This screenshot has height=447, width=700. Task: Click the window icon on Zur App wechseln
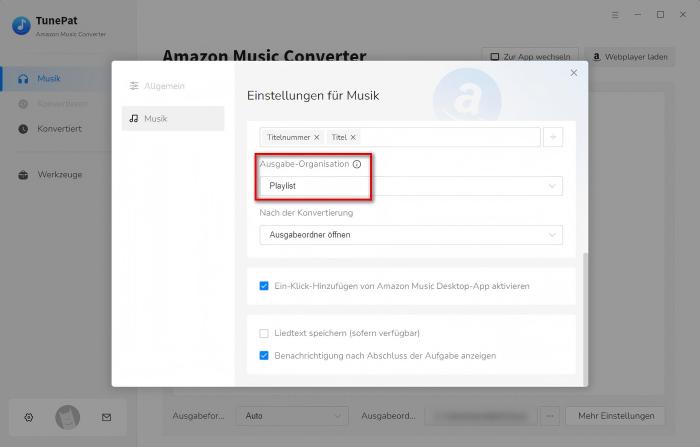tap(495, 57)
